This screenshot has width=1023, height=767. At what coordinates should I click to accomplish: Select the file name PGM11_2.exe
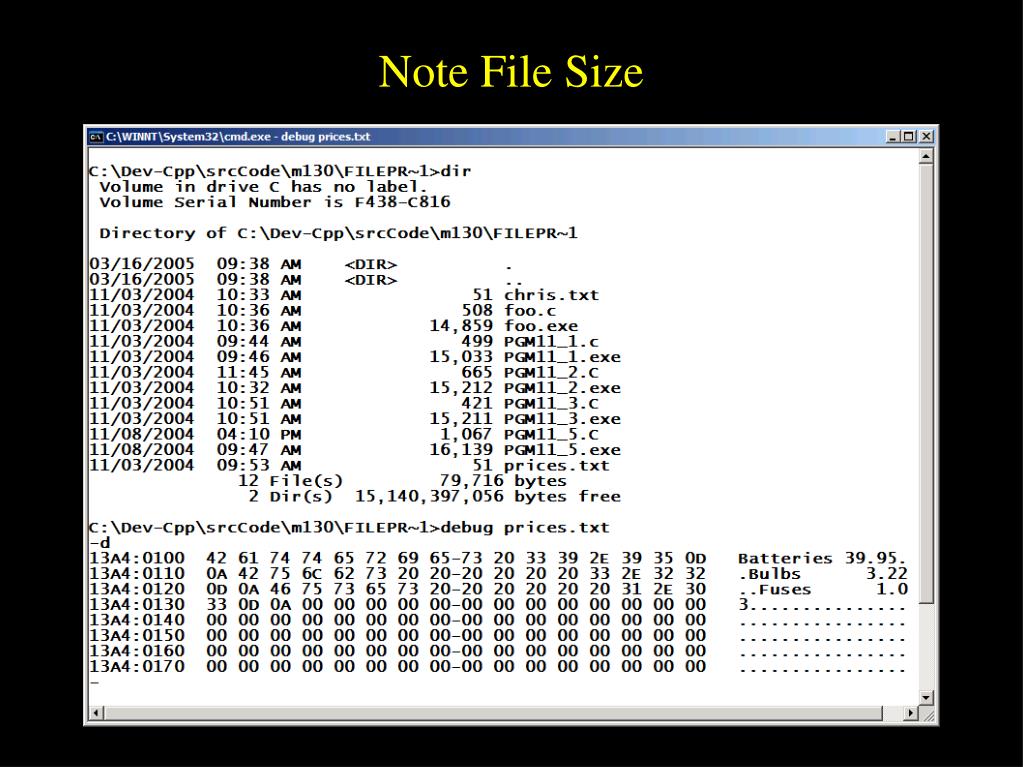(x=562, y=388)
